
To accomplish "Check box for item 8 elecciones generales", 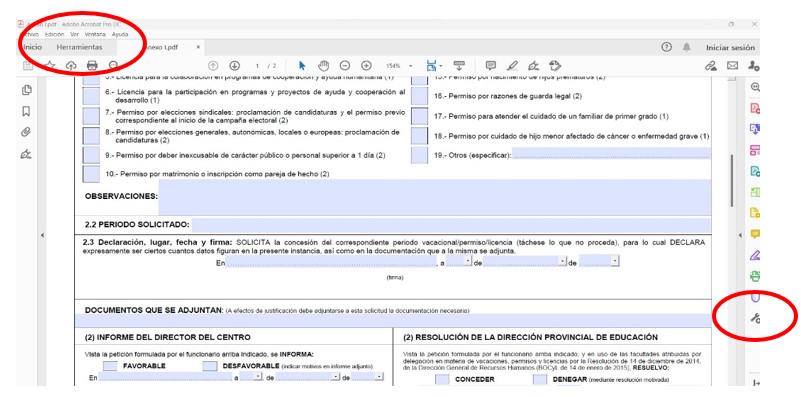I will 91,135.
